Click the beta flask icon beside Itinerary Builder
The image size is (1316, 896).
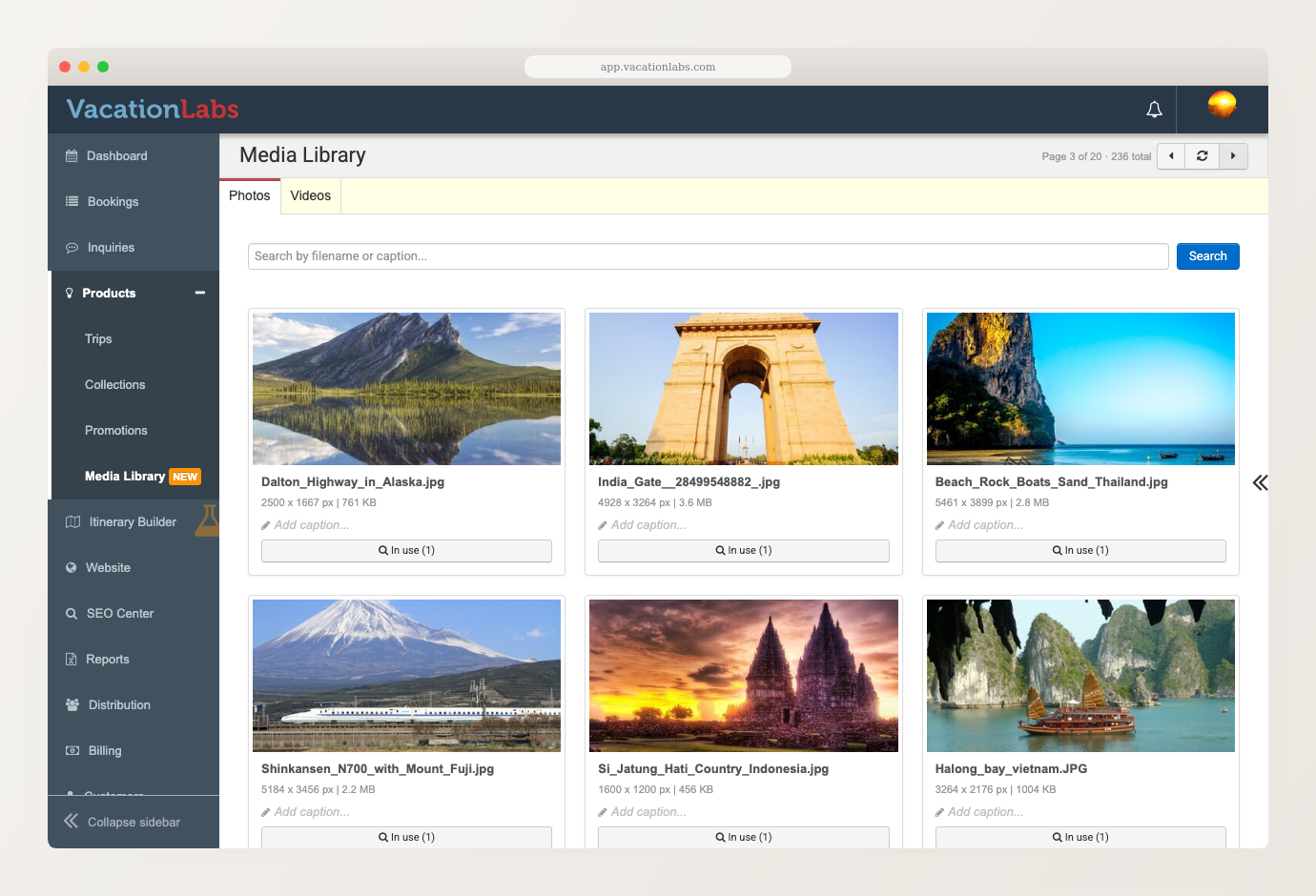tap(207, 520)
